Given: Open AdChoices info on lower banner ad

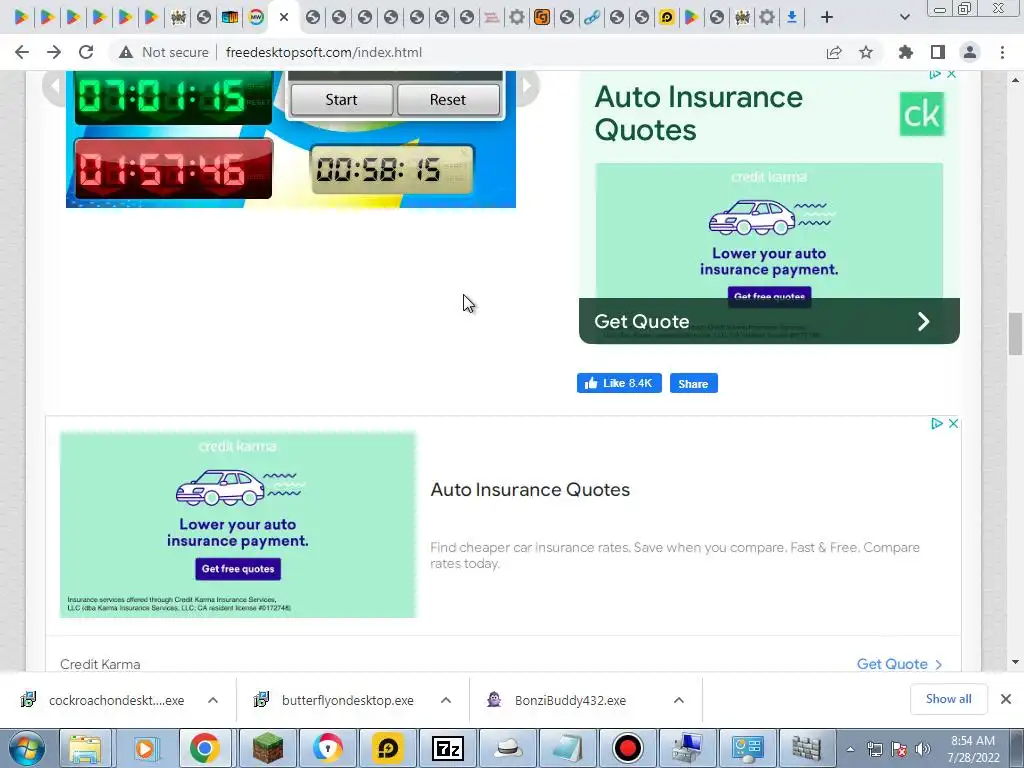Looking at the screenshot, I should click(x=937, y=424).
